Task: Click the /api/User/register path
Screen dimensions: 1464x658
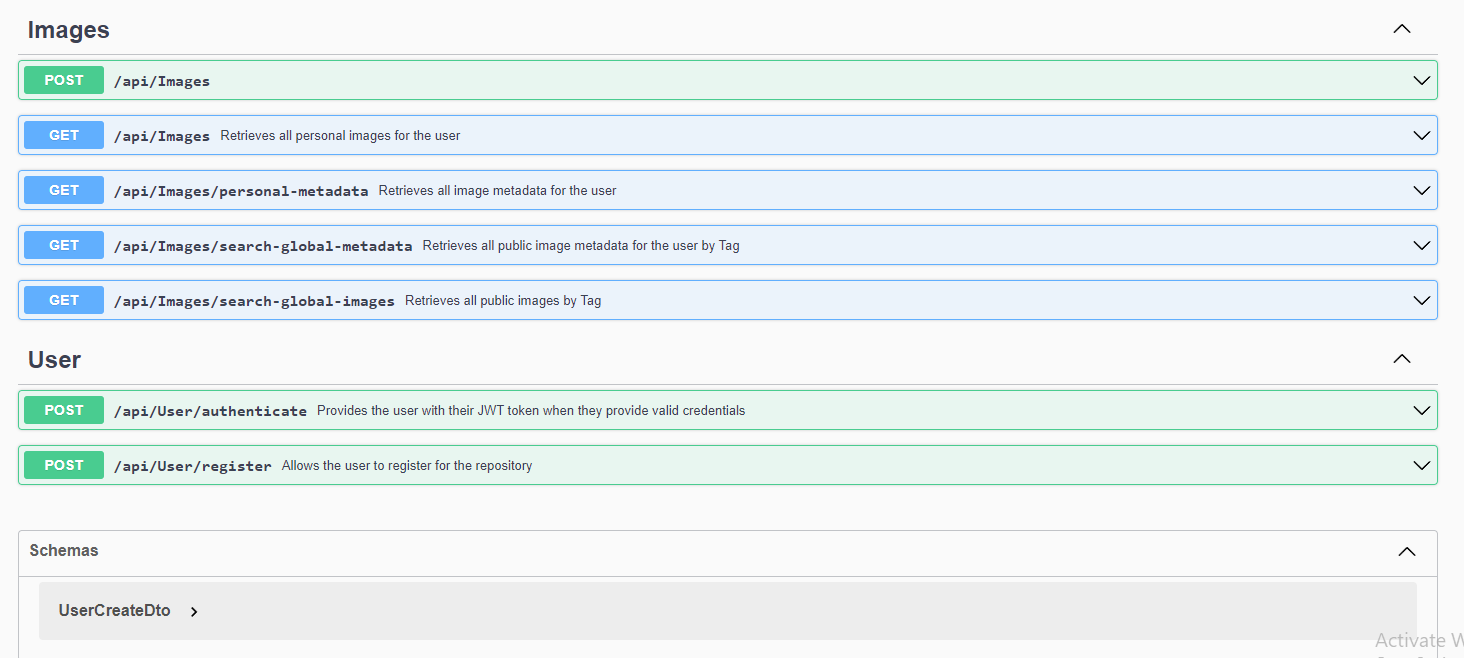Action: [x=193, y=466]
